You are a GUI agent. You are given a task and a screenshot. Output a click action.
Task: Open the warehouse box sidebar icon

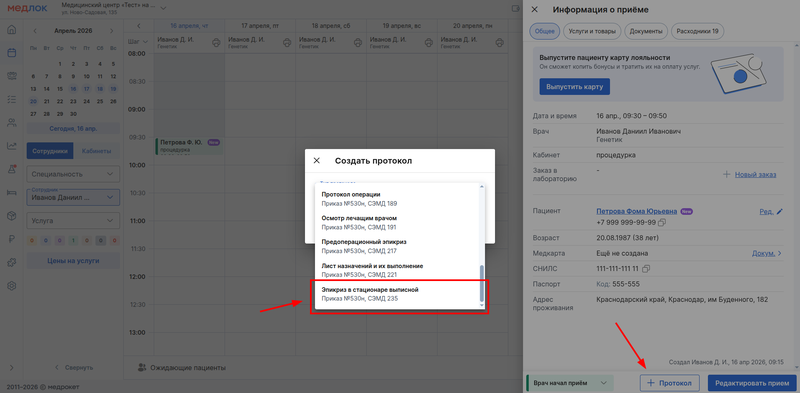11,216
